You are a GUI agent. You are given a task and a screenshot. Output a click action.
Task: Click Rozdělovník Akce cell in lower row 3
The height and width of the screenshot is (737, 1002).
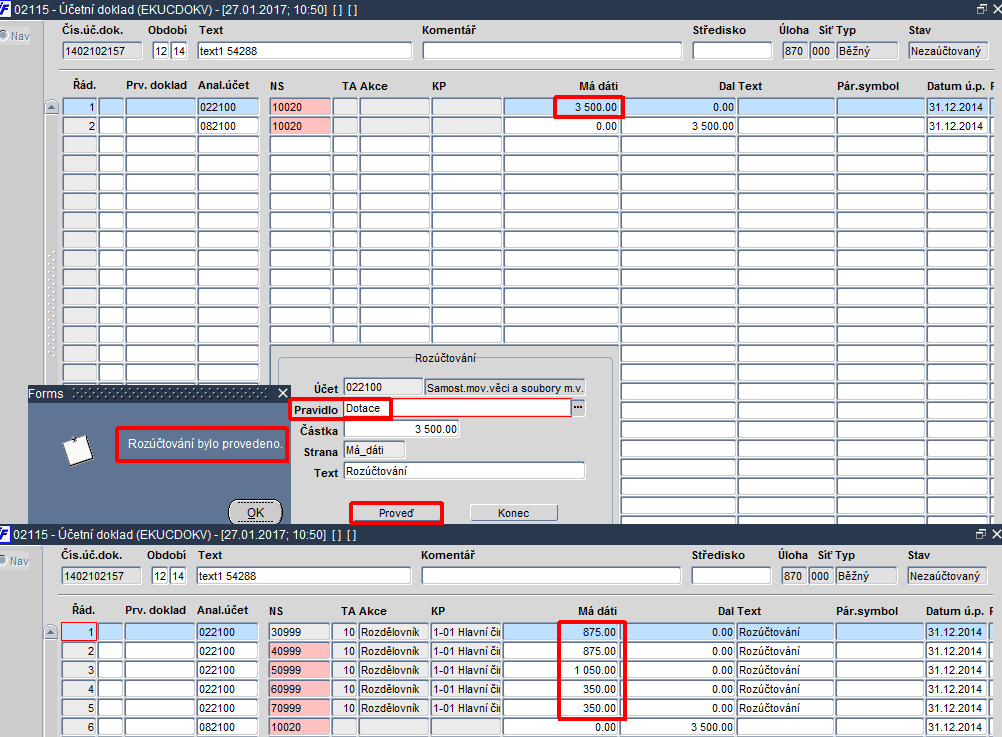click(393, 670)
